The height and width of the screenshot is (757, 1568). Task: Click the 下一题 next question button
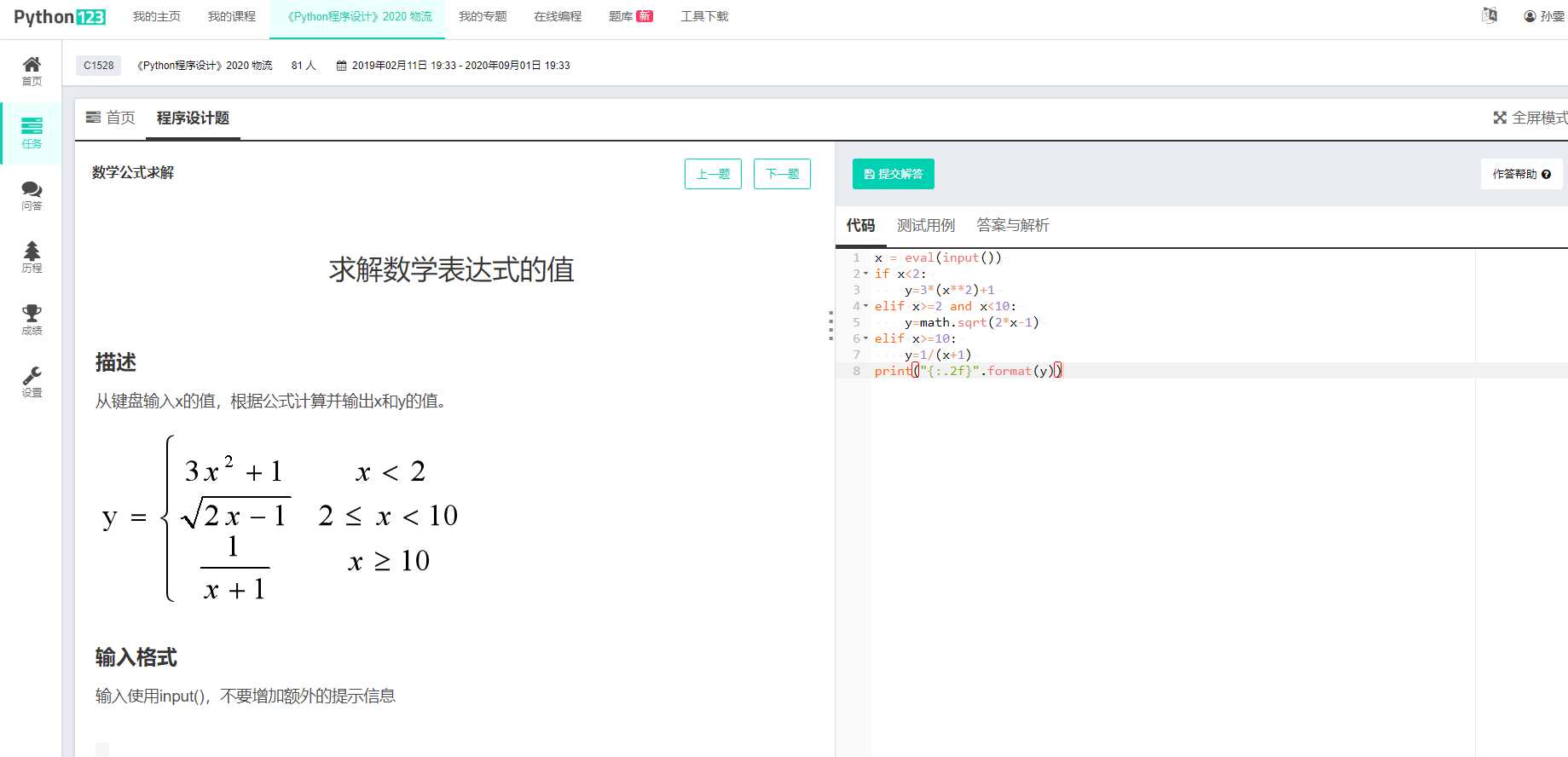[782, 174]
